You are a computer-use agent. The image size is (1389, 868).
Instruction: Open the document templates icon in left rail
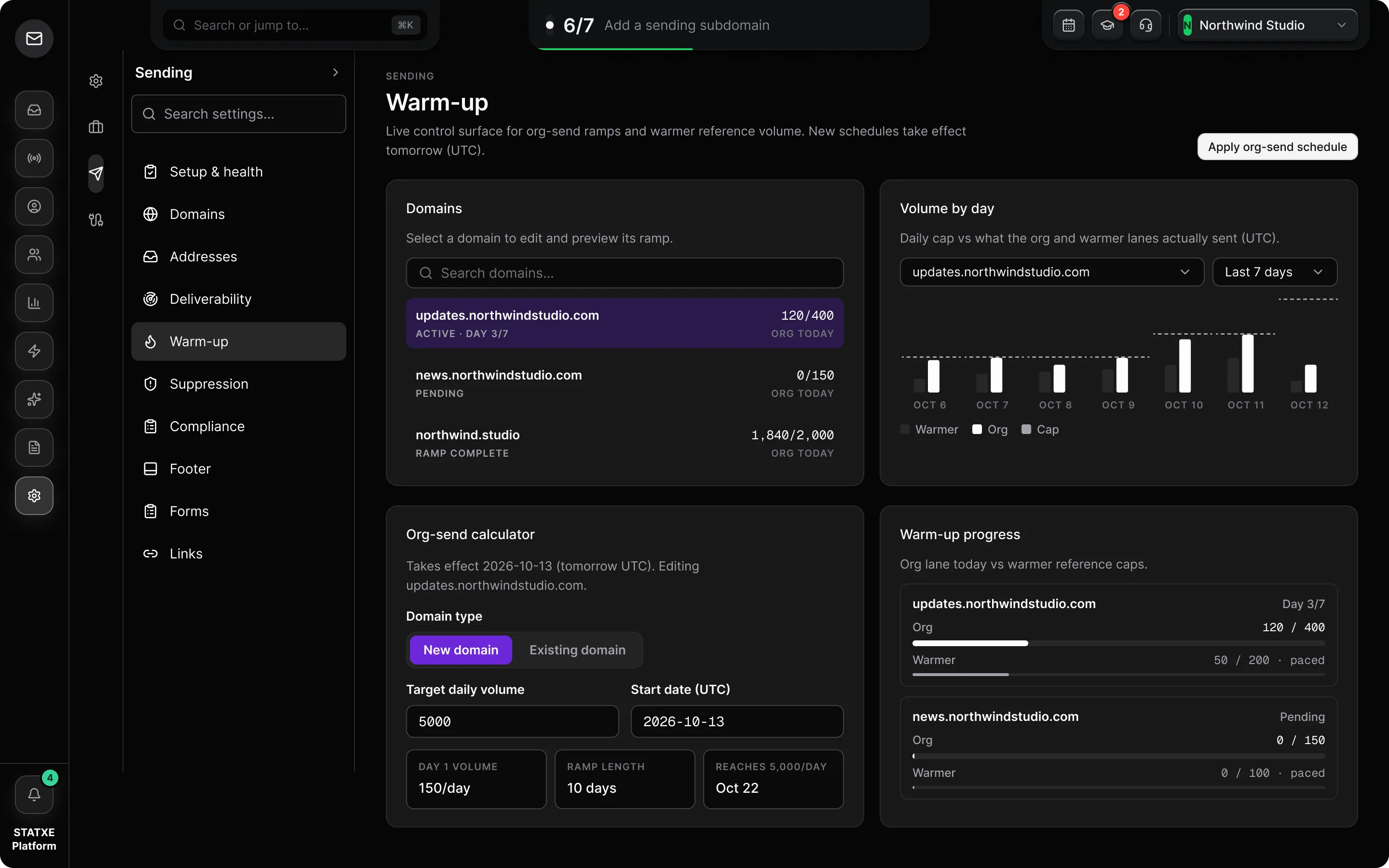(34, 447)
